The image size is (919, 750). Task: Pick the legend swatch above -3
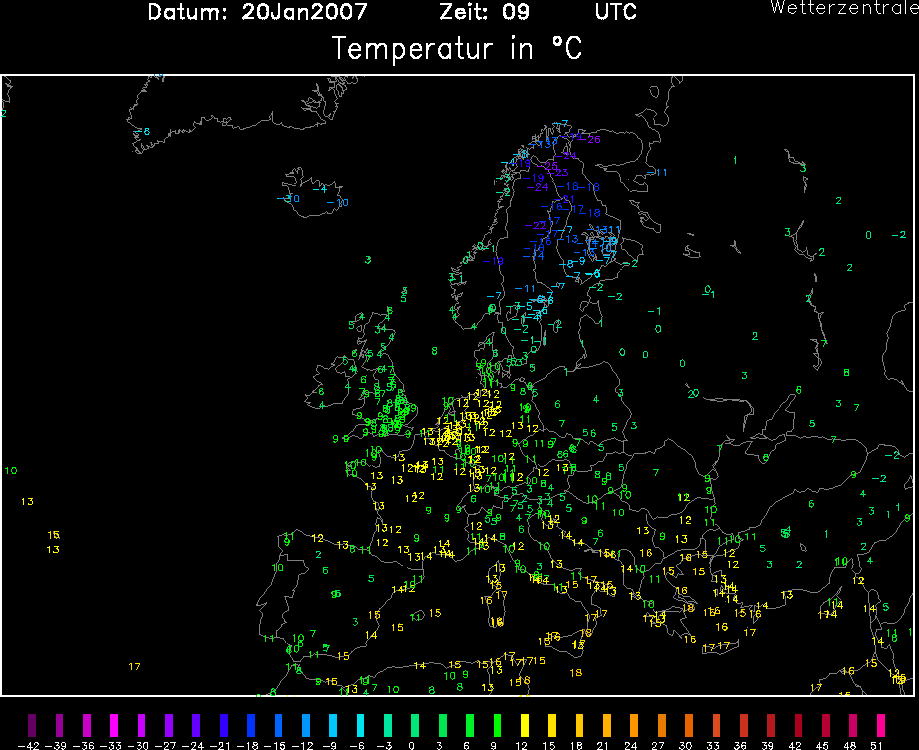click(387, 725)
